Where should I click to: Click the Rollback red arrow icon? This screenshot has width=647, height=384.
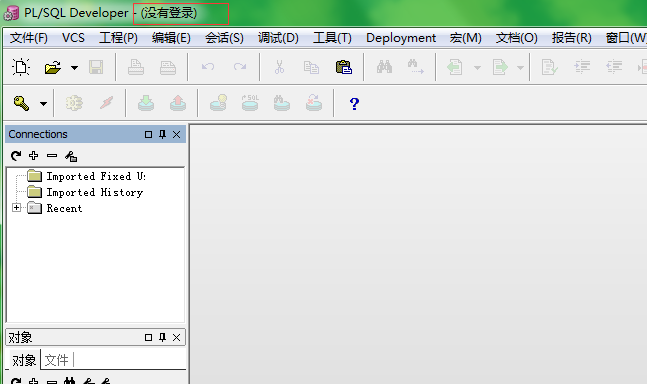[178, 103]
